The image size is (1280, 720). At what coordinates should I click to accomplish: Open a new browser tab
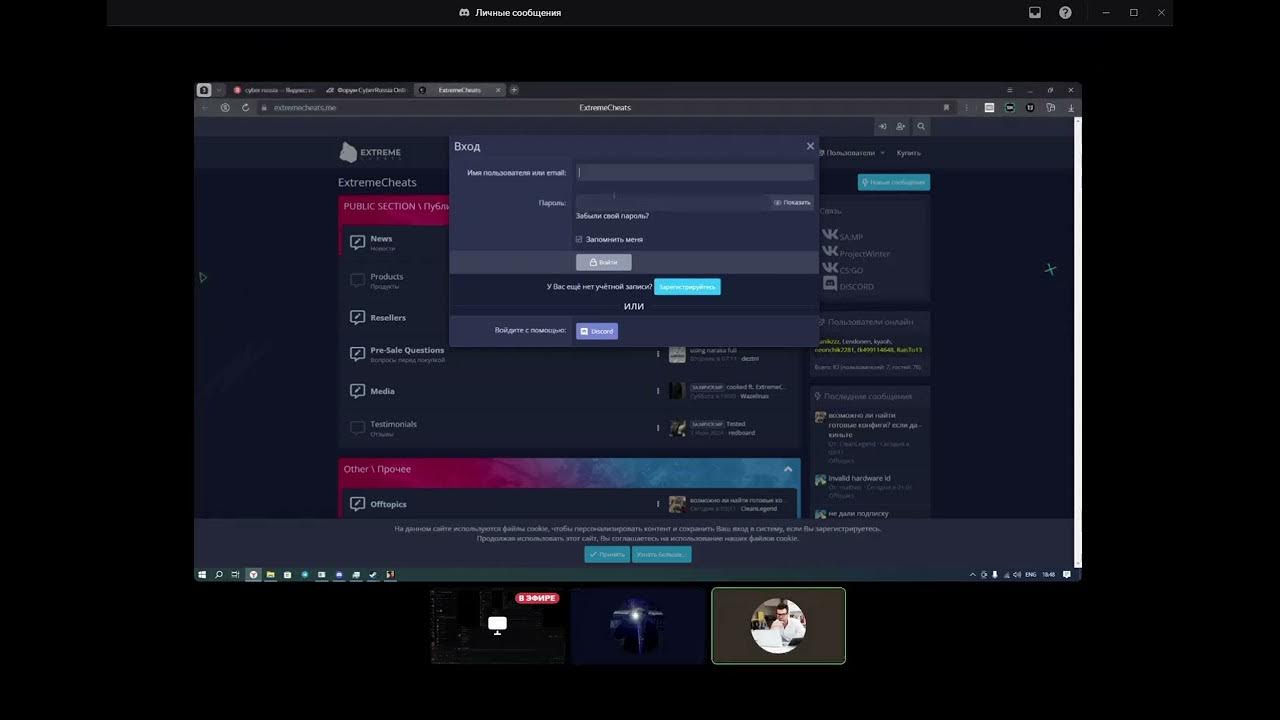[x=514, y=90]
